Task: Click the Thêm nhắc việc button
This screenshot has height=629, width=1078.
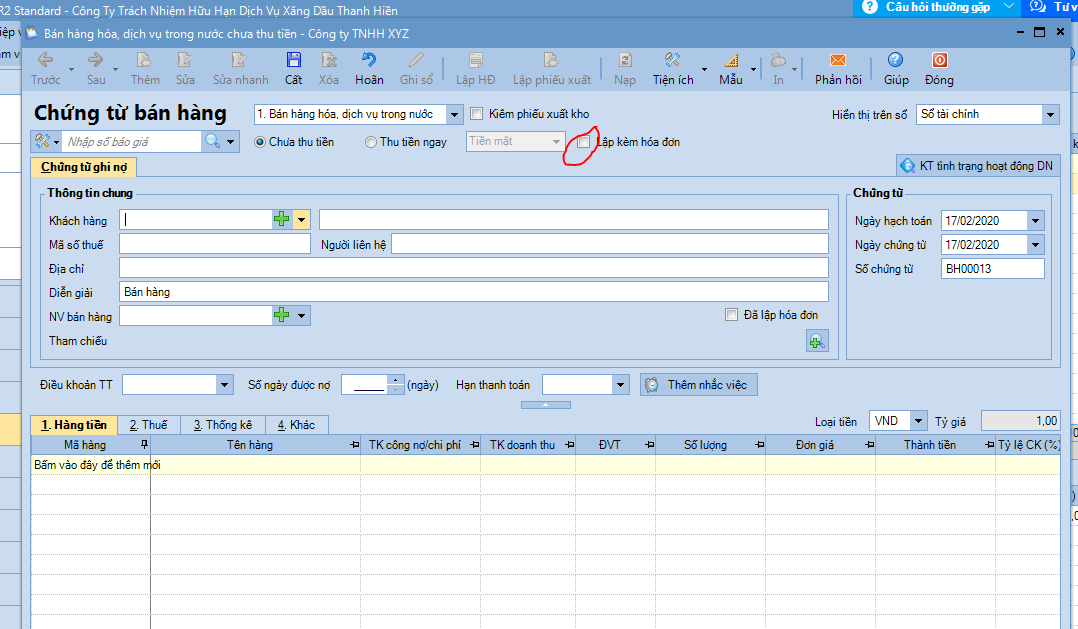Action: click(699, 385)
